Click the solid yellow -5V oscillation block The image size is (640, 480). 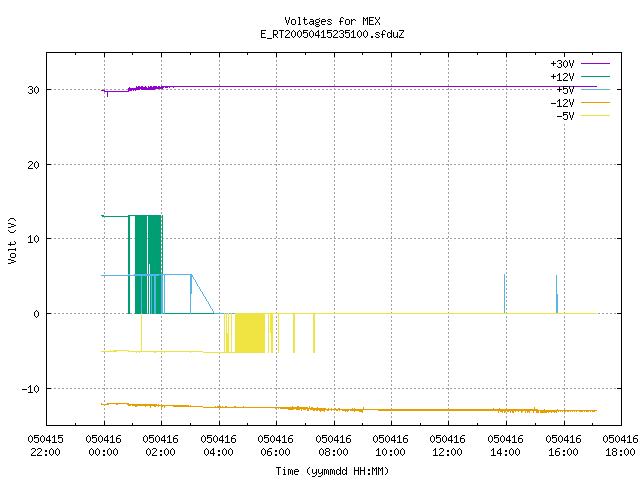coord(250,333)
